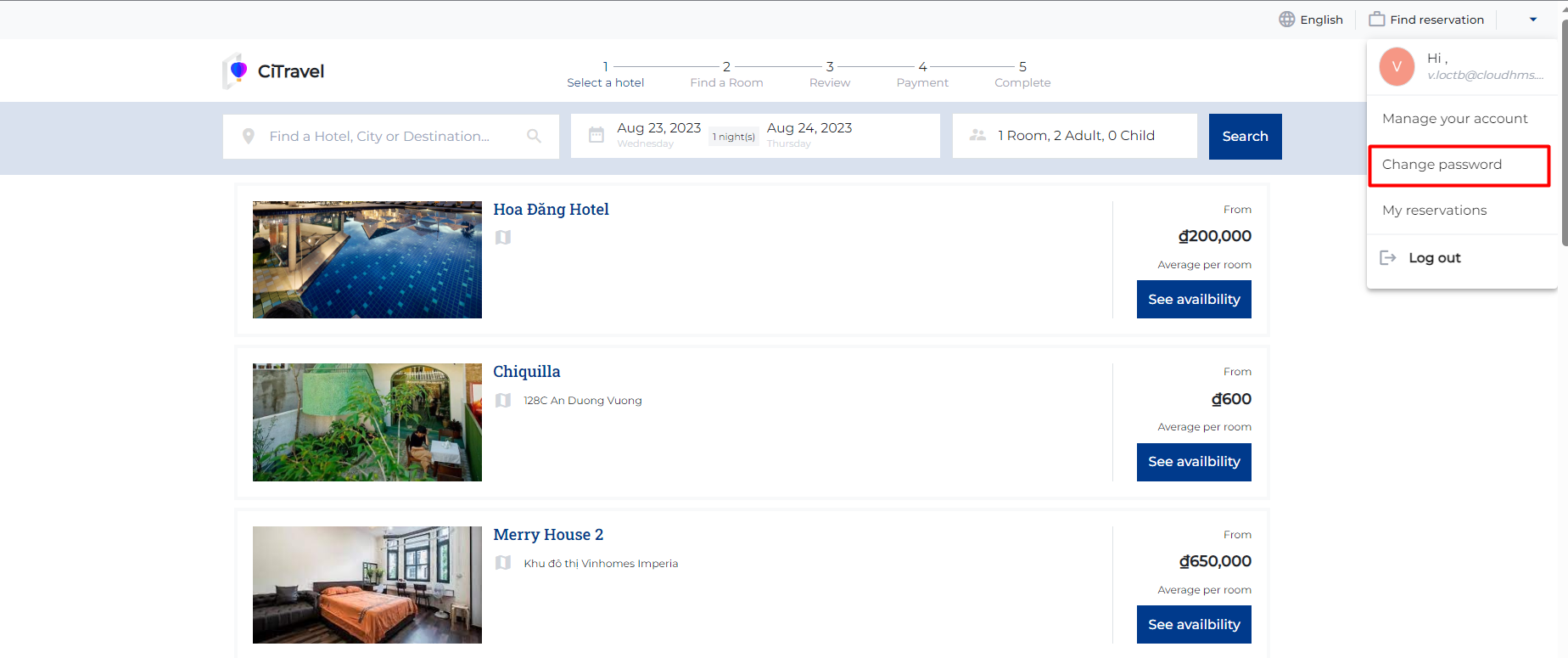Viewport: 1568px width, 658px height.
Task: Click the map icon under Hoa Đăng Hotel
Action: [x=503, y=238]
